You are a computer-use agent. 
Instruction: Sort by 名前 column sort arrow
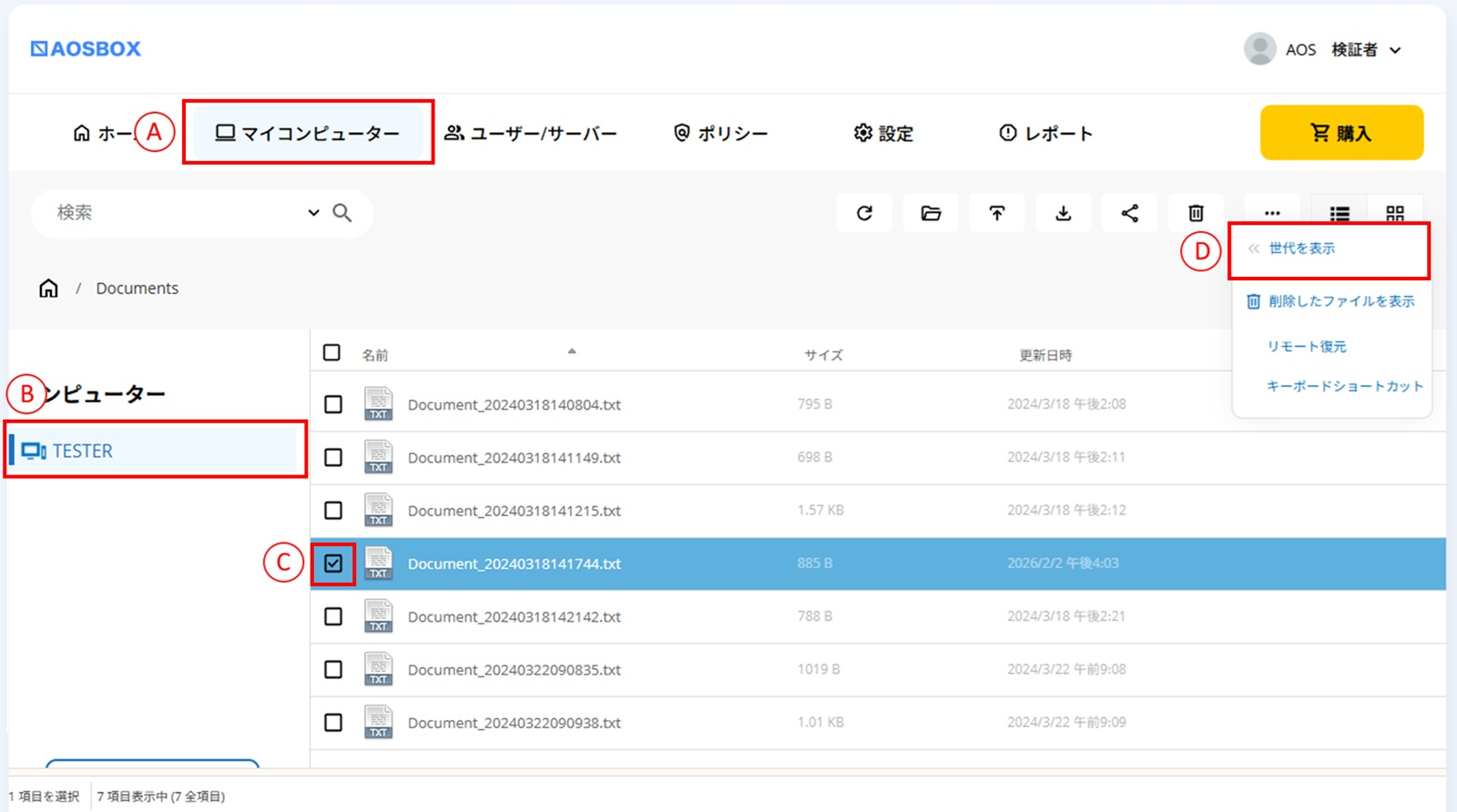[x=572, y=351]
